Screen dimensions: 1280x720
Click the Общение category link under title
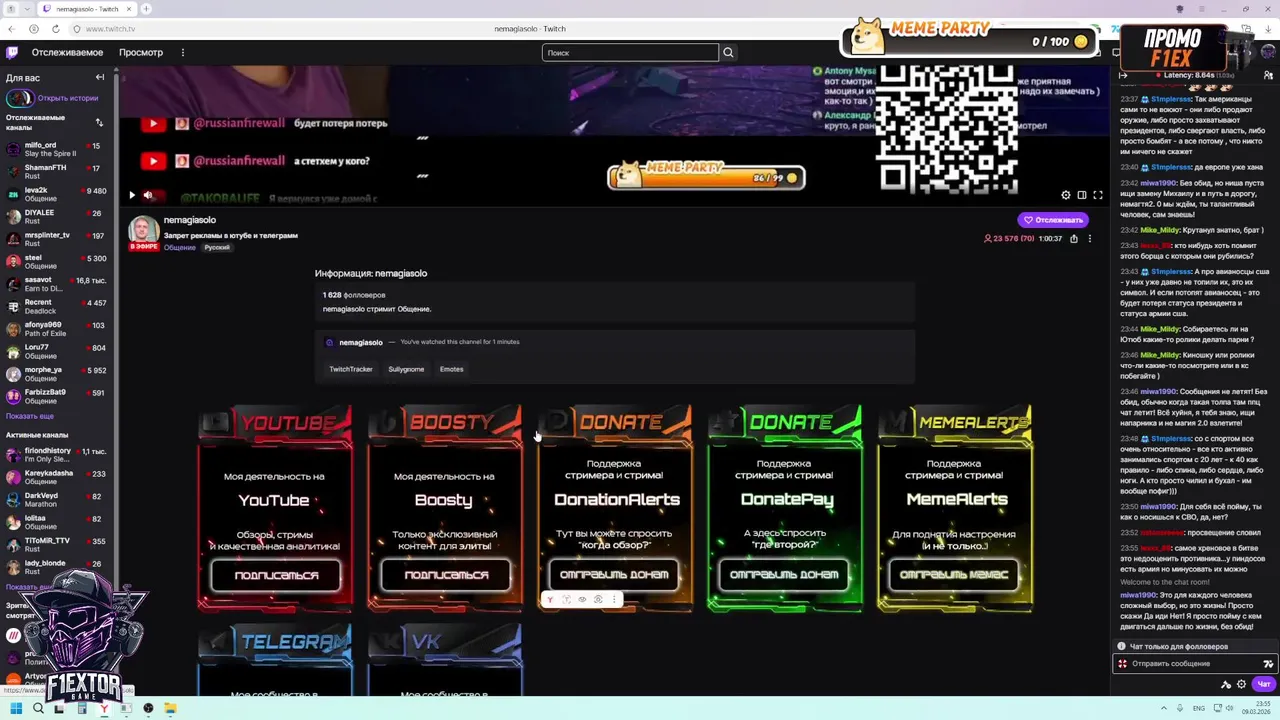click(180, 247)
